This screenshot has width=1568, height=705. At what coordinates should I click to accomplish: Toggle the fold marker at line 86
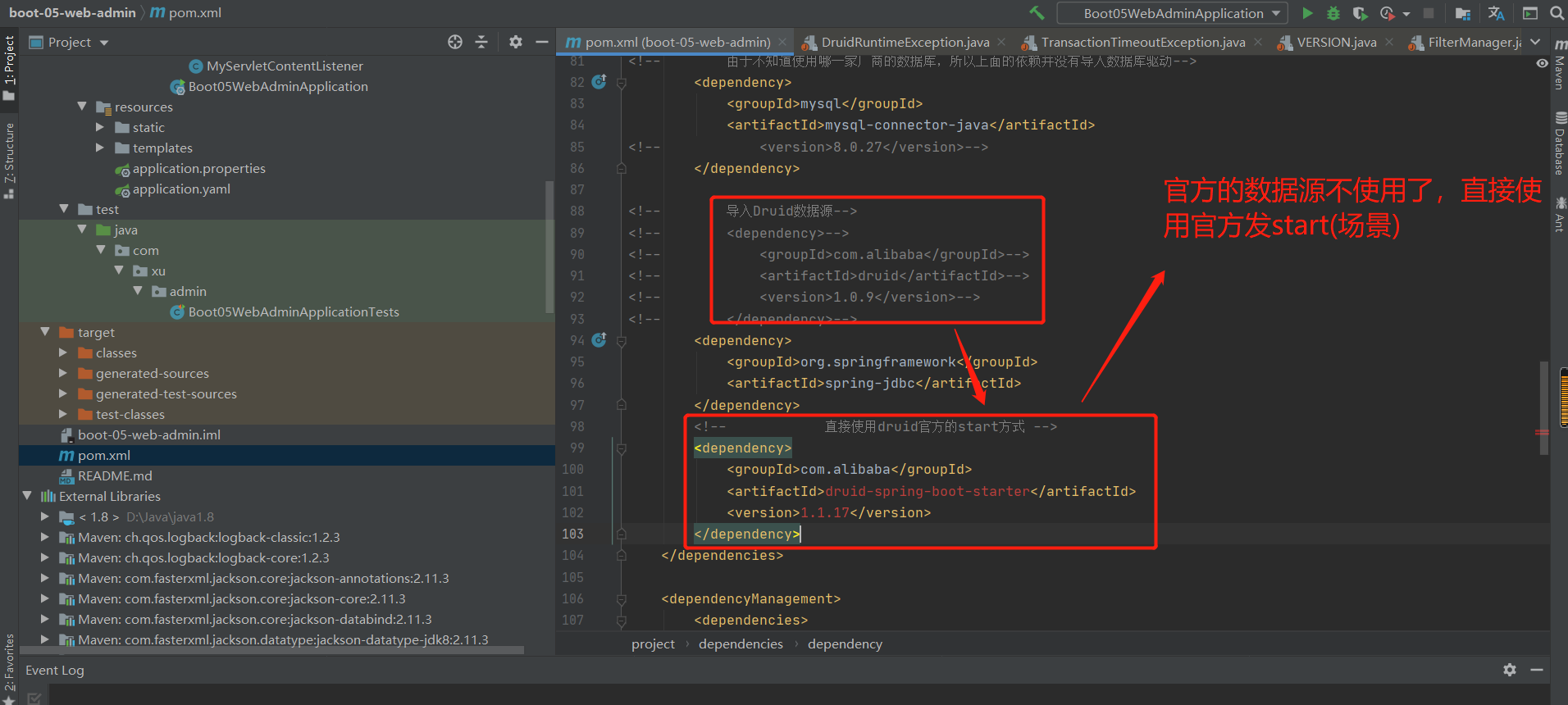coord(621,168)
